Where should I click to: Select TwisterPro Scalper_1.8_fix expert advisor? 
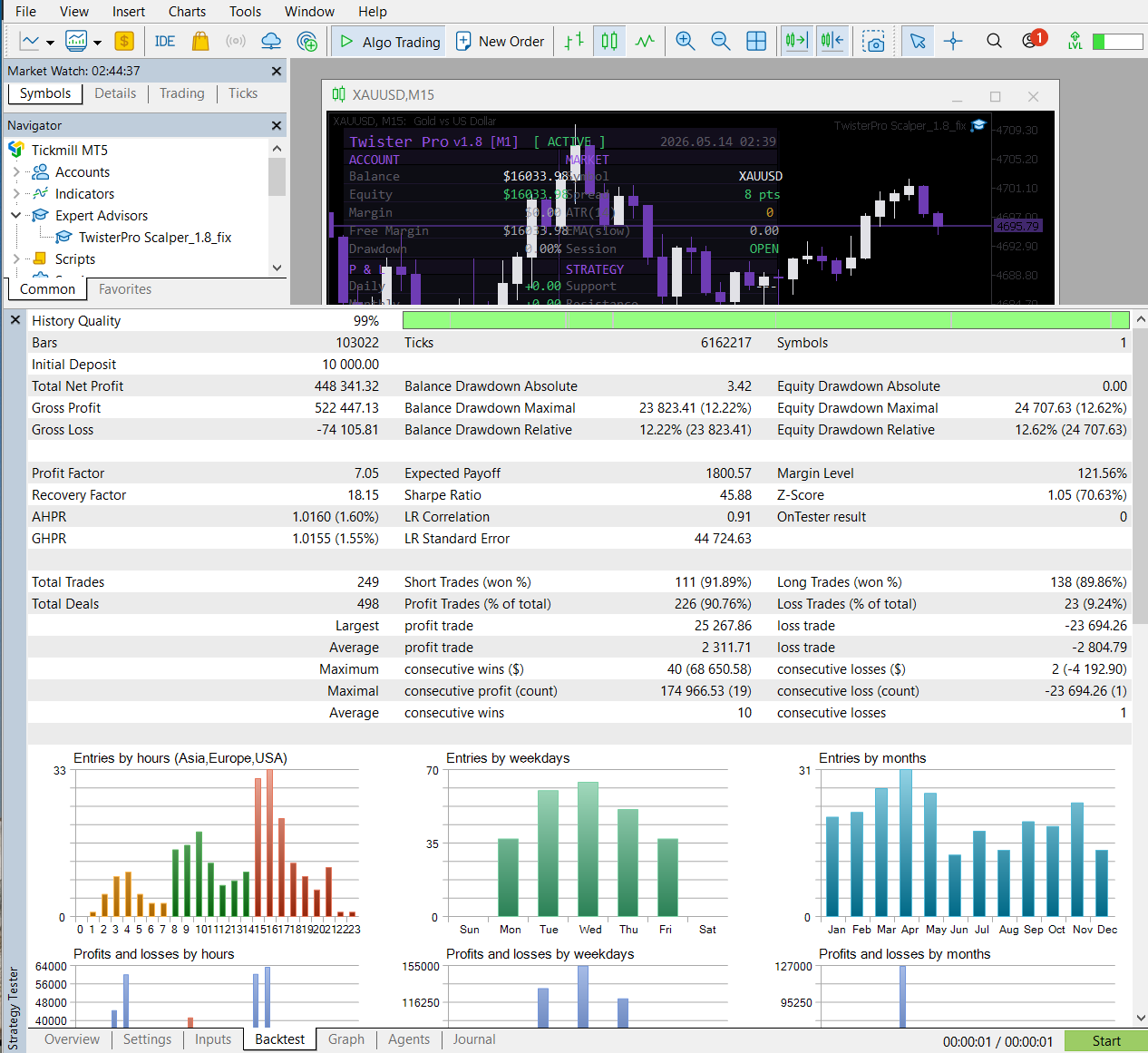pos(155,238)
